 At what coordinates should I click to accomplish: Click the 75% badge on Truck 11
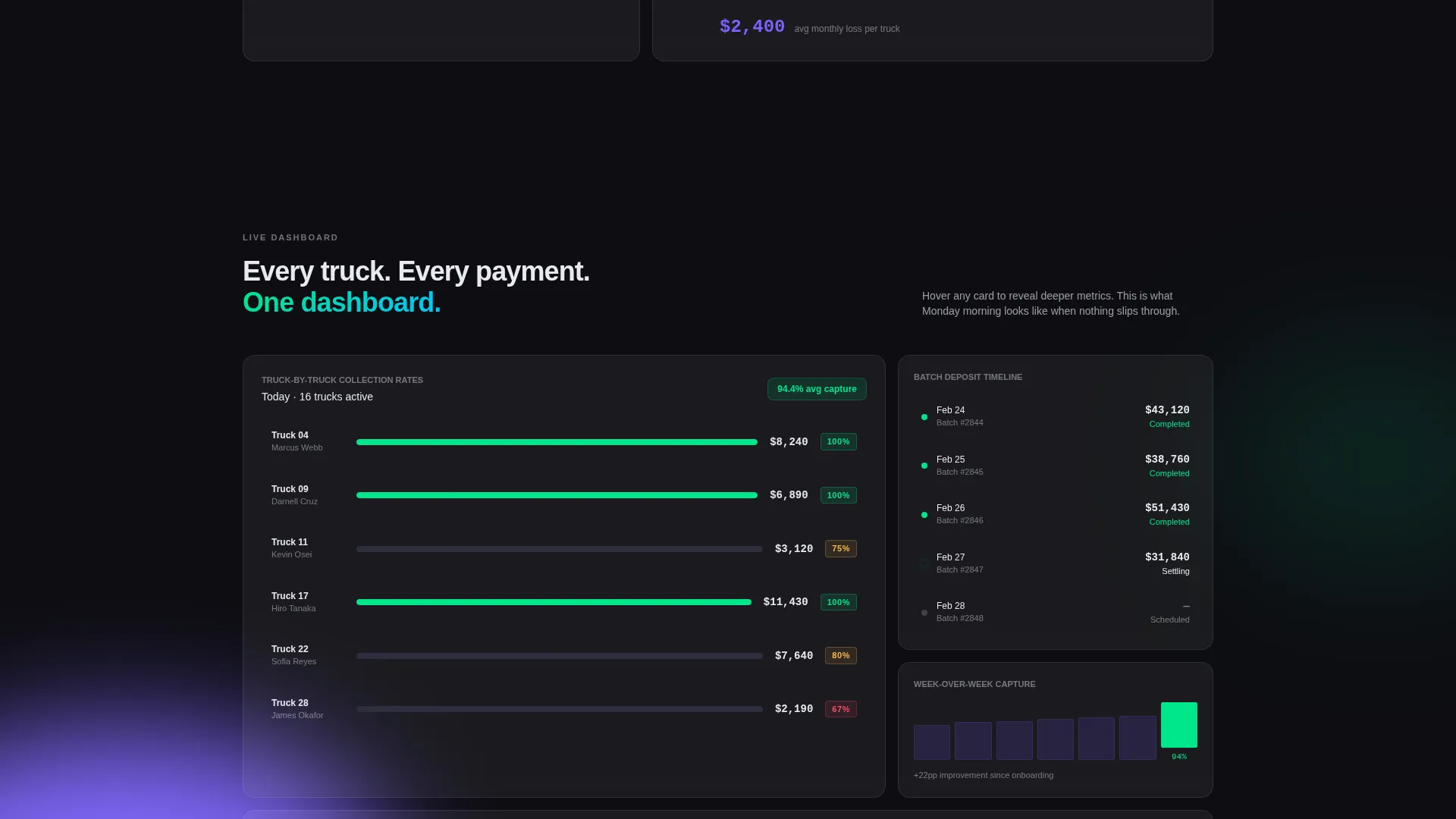click(841, 548)
